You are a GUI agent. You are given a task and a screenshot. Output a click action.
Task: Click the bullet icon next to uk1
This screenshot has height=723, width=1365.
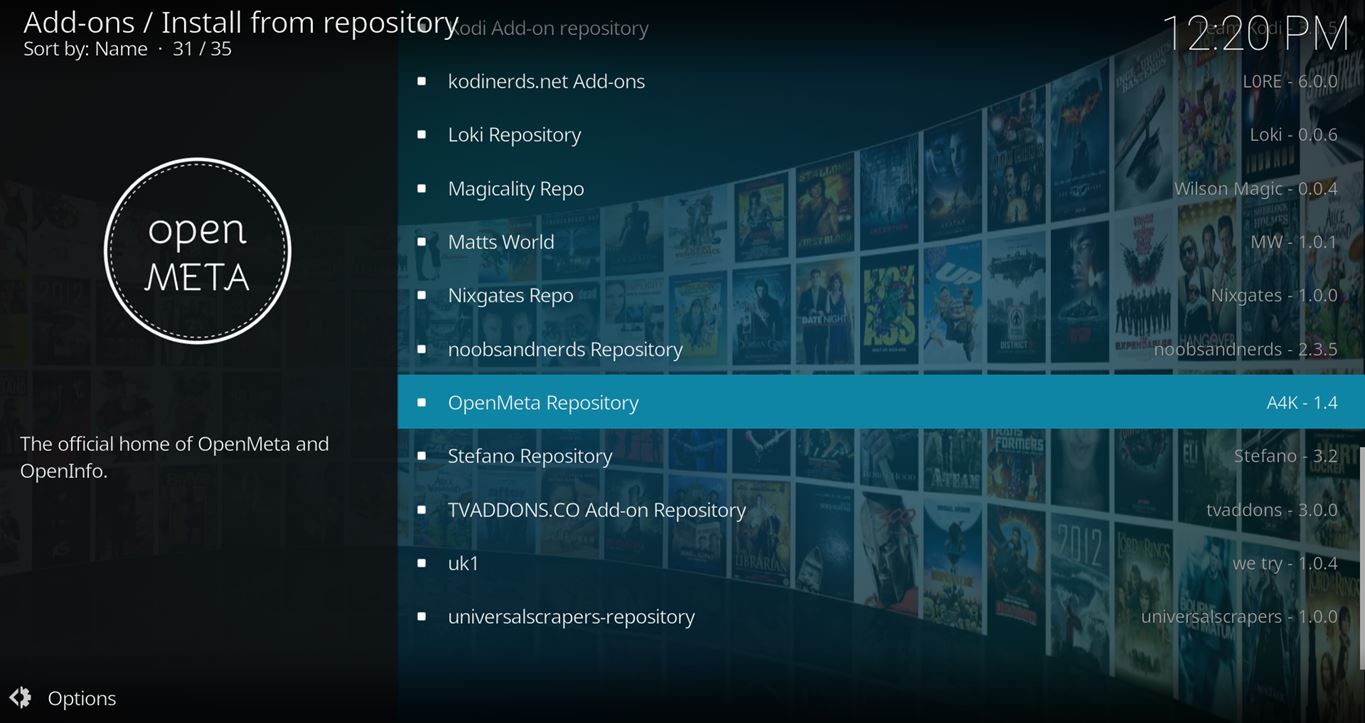pyautogui.click(x=421, y=564)
